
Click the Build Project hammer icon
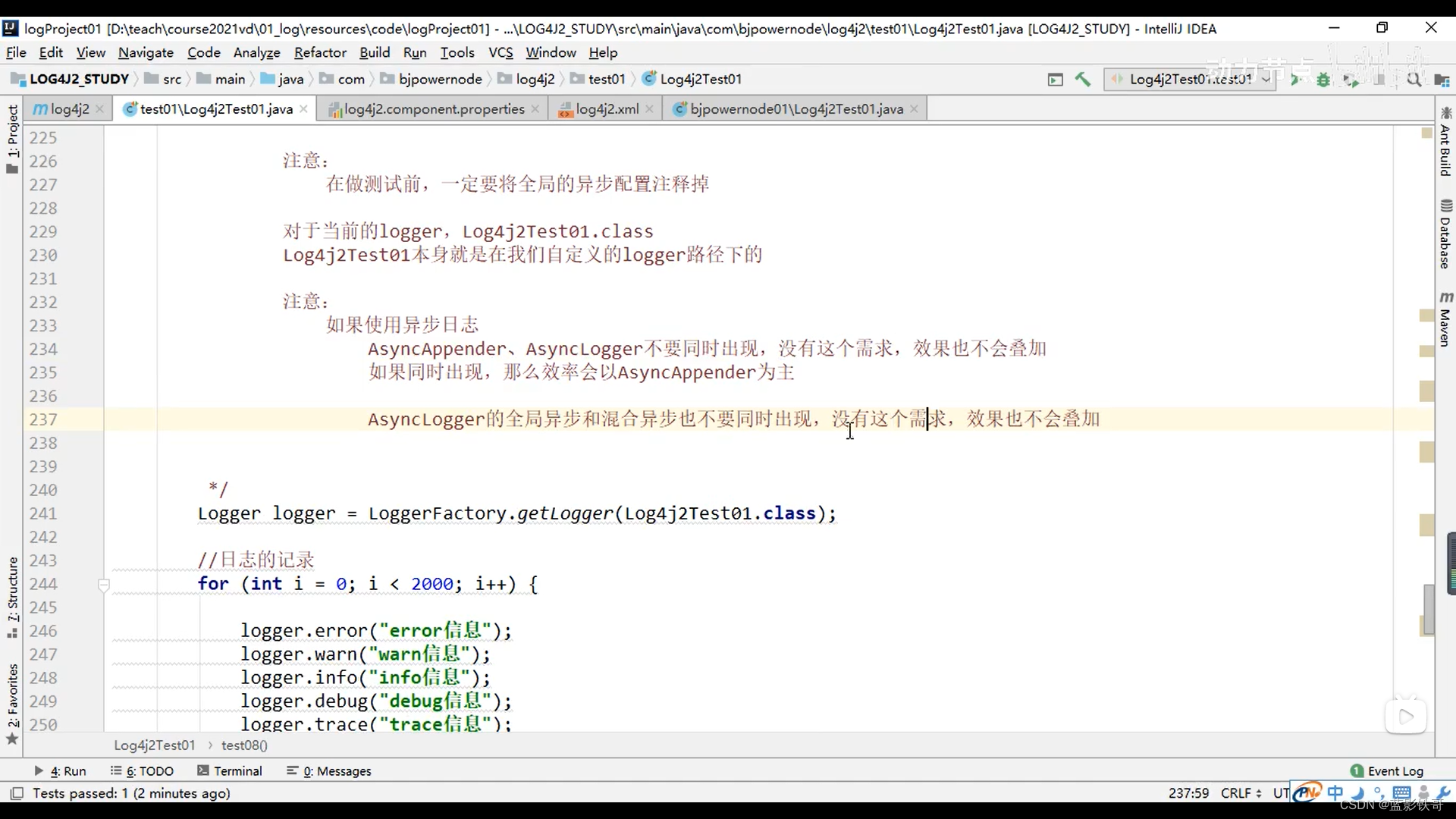pos(1082,79)
